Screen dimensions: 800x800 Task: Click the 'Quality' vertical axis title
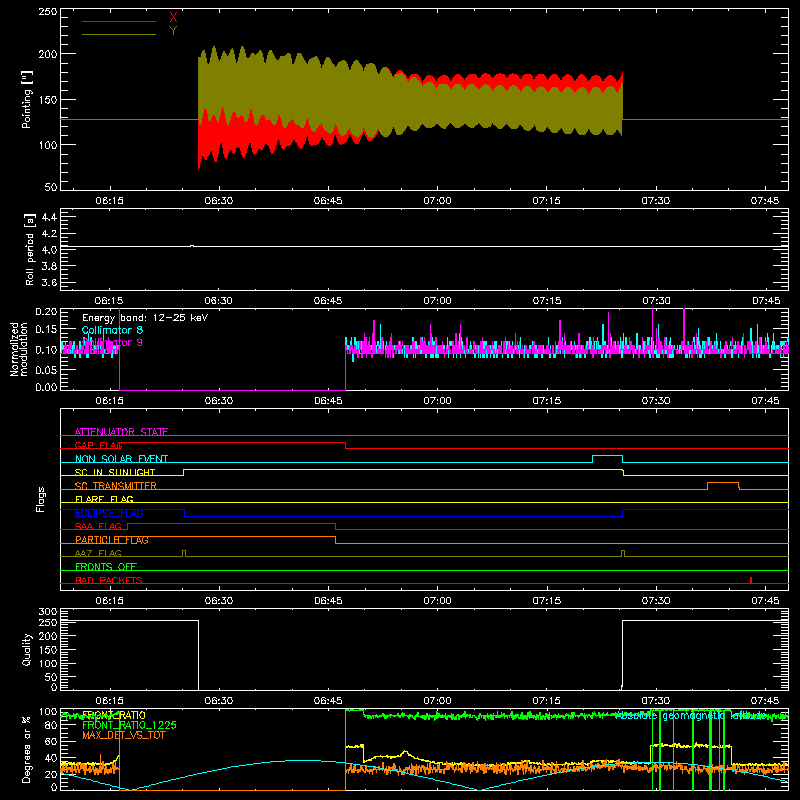(x=27, y=649)
